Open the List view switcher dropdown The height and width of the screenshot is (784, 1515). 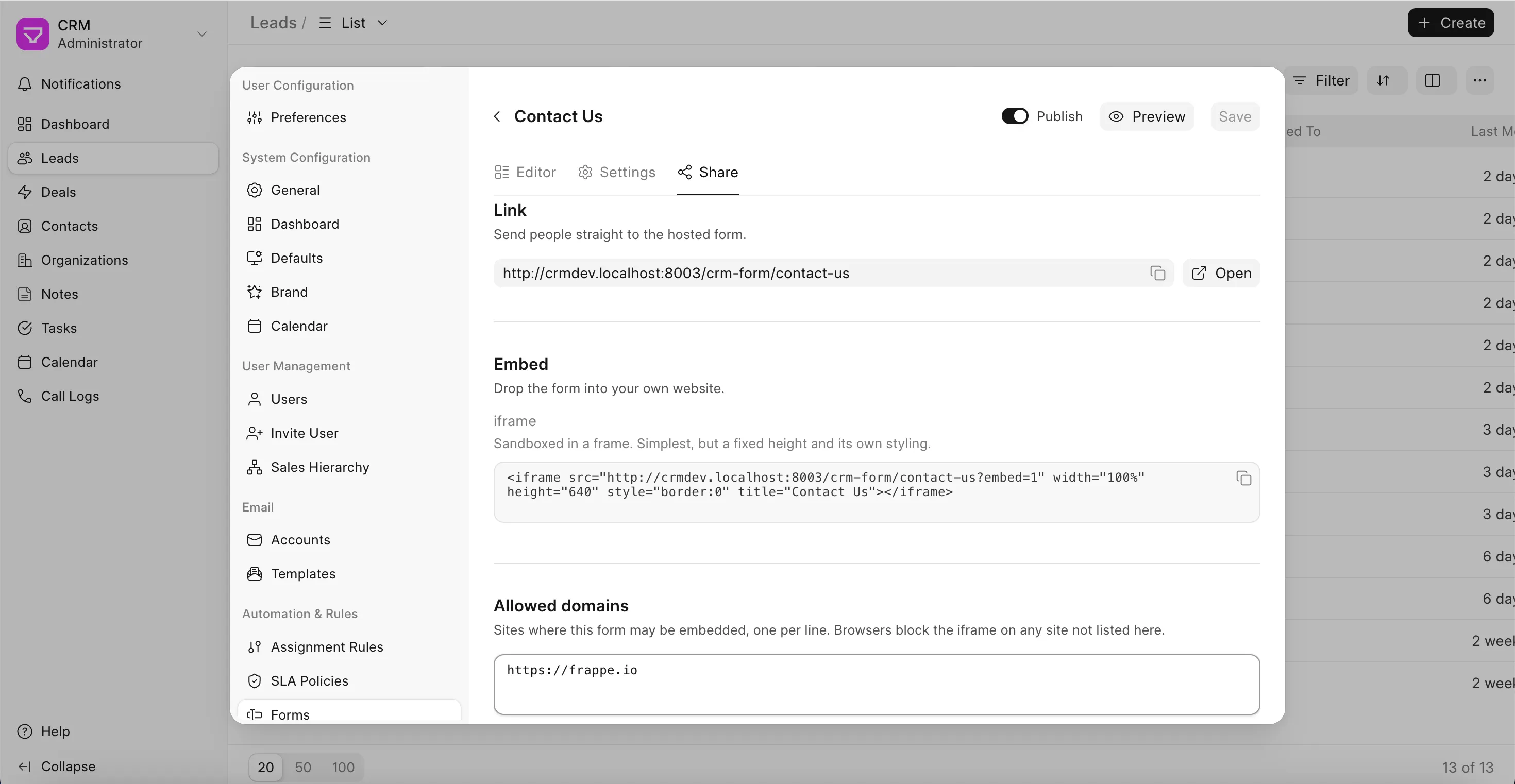coord(353,23)
